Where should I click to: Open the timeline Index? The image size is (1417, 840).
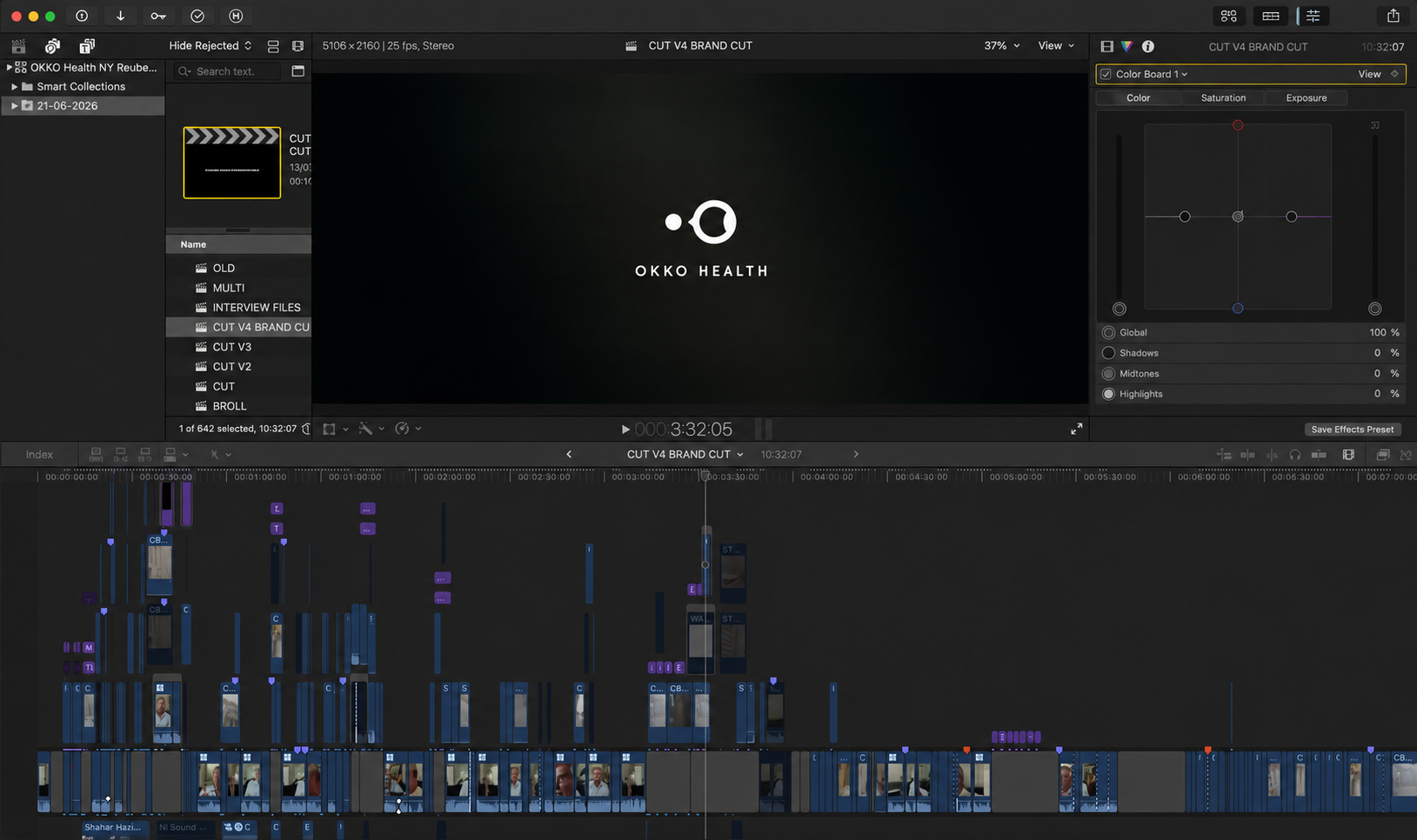39,455
